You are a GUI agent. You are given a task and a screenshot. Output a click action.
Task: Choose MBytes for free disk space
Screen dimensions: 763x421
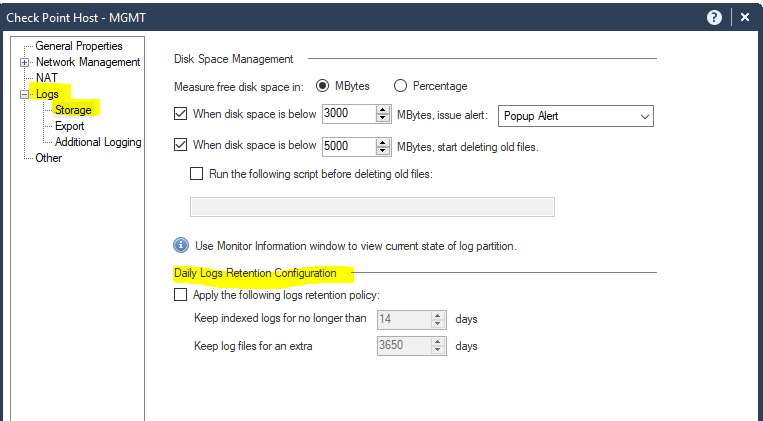(x=322, y=86)
